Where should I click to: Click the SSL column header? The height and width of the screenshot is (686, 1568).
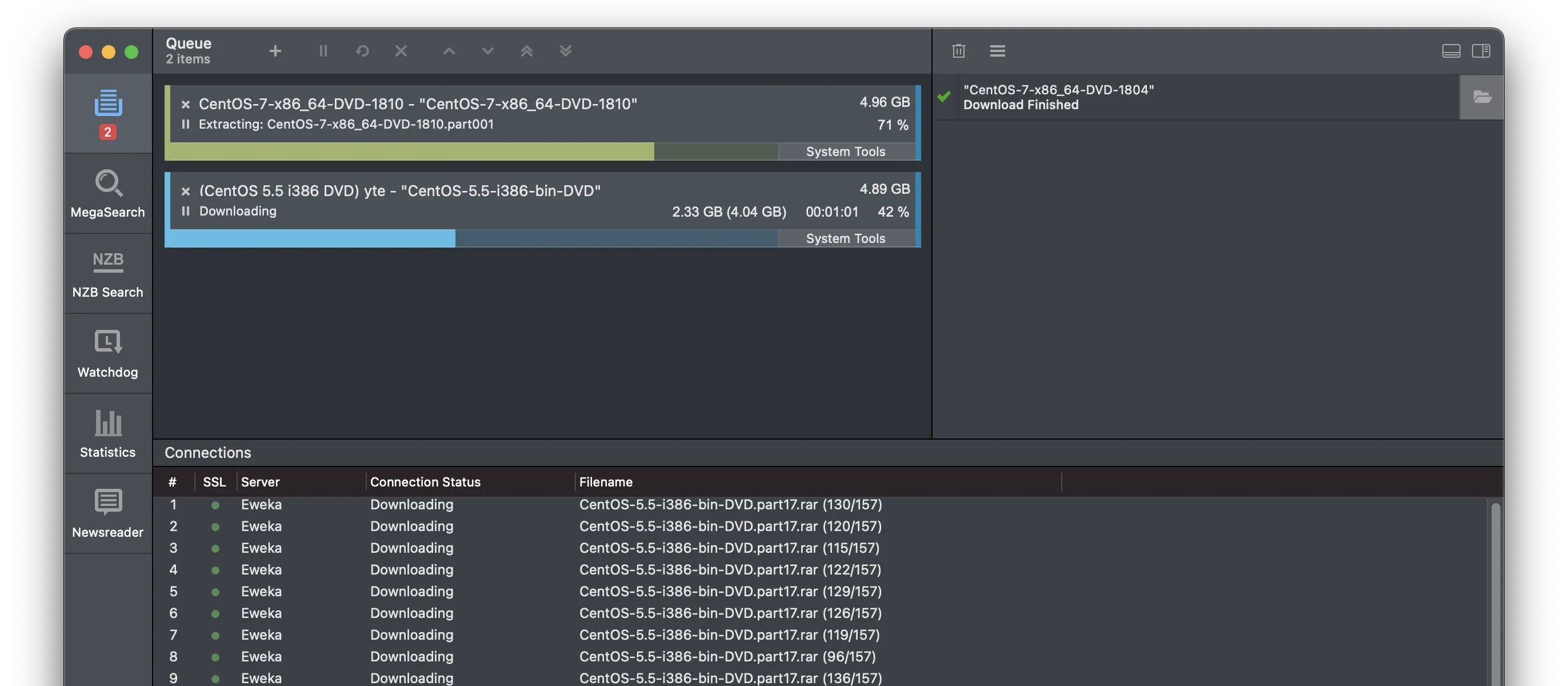[x=214, y=482]
